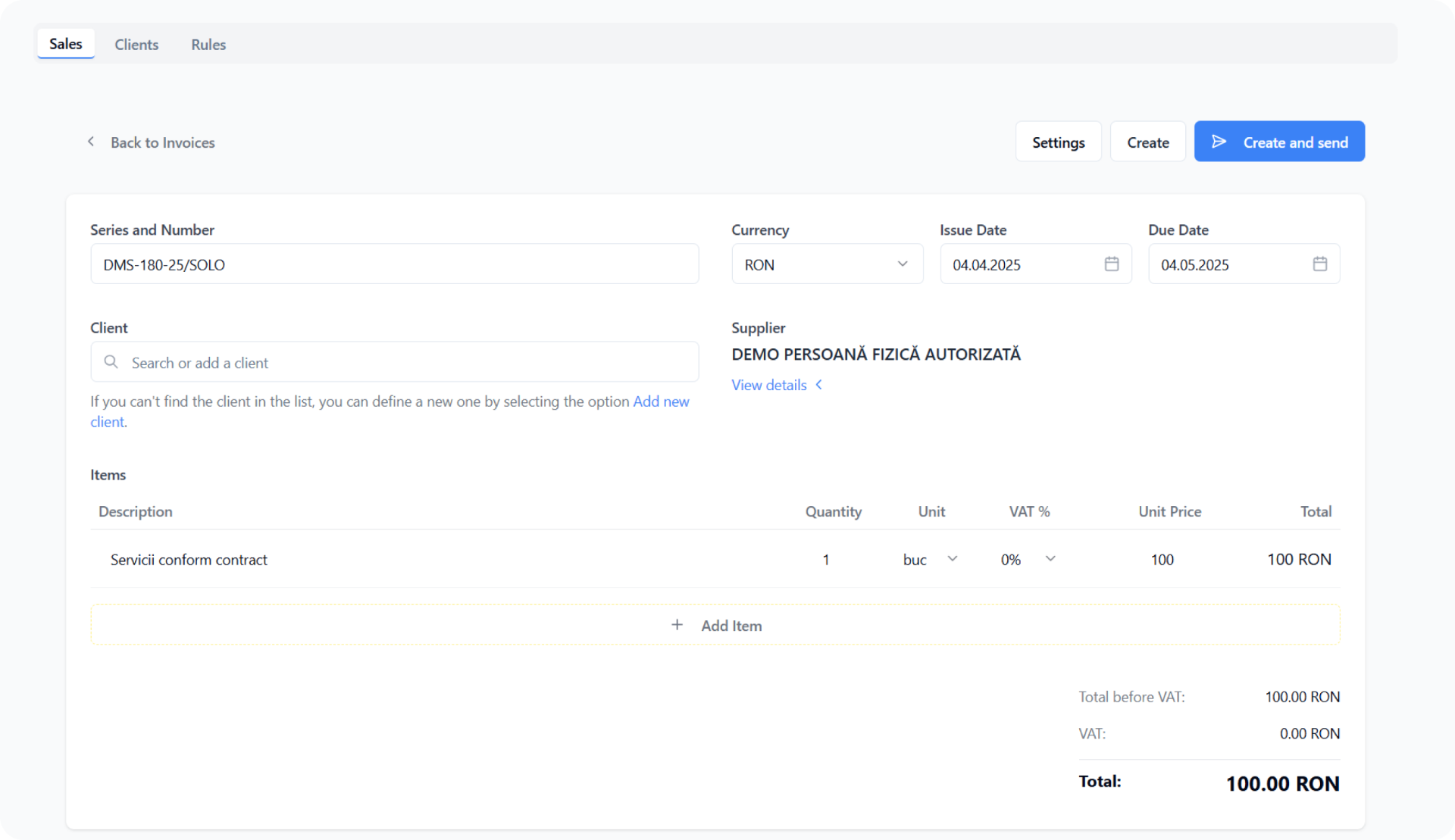Click the Unit Price value 100
This screenshot has width=1455, height=840.
coord(1162,560)
